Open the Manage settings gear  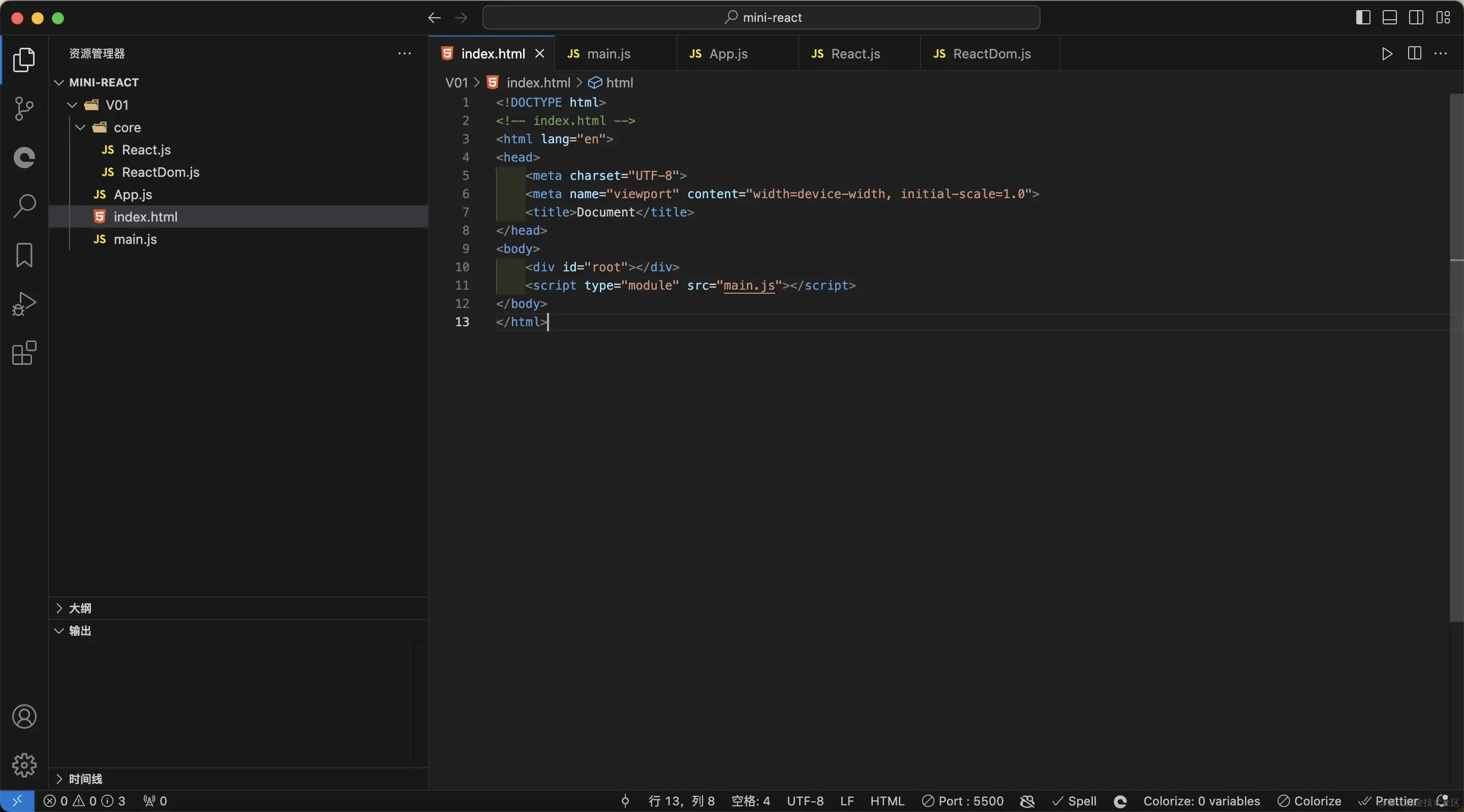(x=24, y=765)
